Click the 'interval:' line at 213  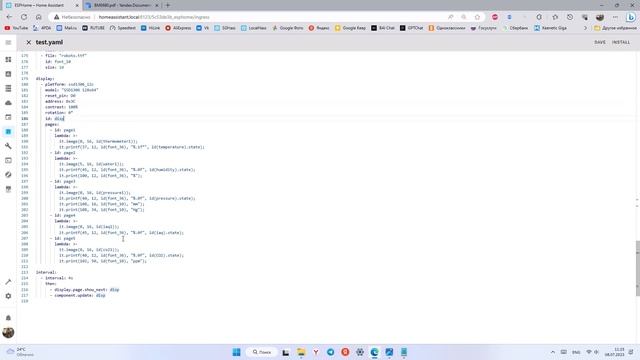coord(46,272)
